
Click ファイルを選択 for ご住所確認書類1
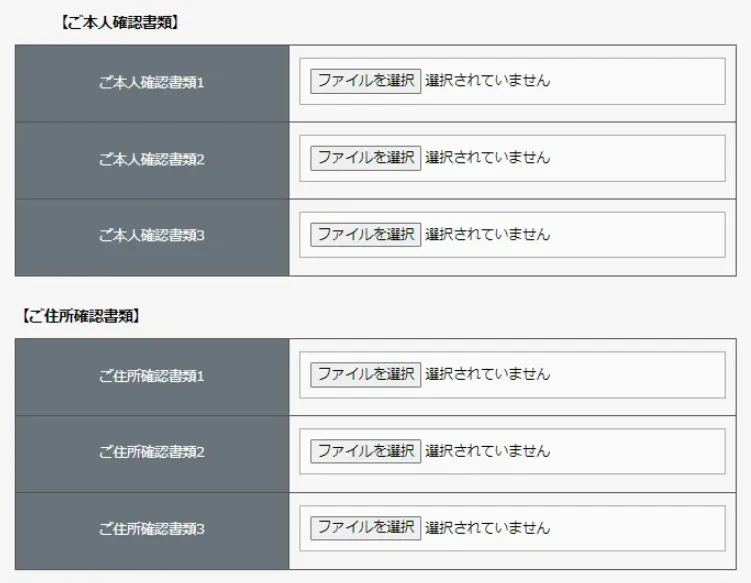click(x=365, y=375)
